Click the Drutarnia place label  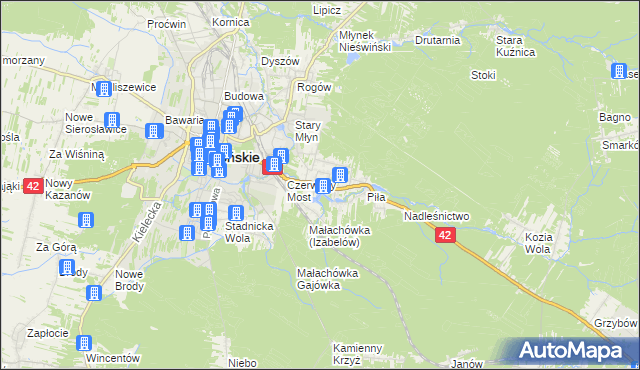[x=437, y=40]
